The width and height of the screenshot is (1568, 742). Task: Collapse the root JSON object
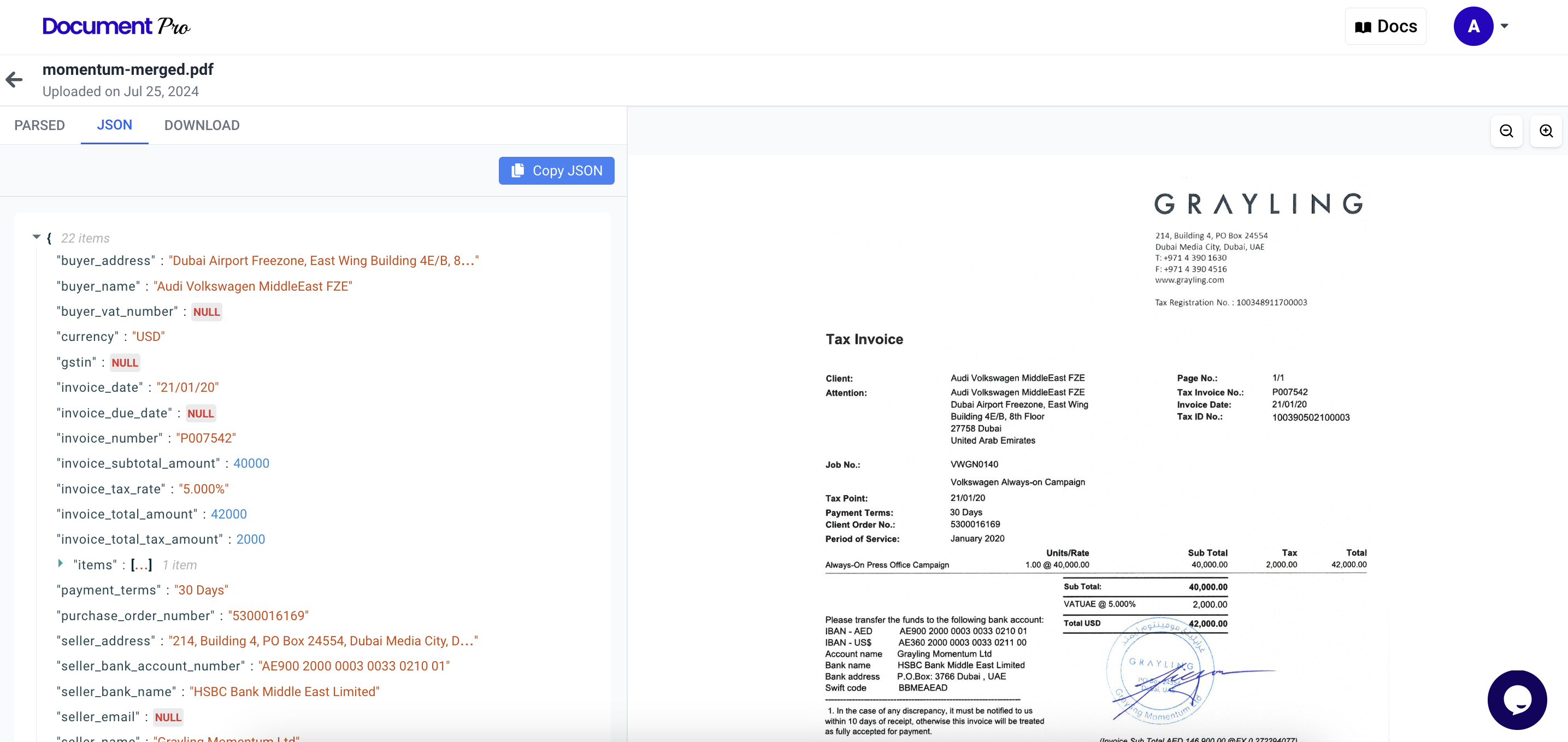pyautogui.click(x=37, y=237)
